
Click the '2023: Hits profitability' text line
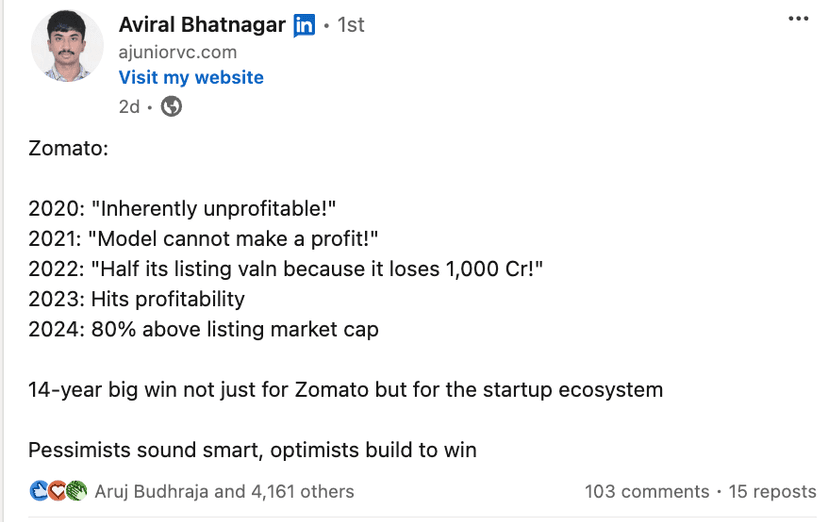coord(136,299)
